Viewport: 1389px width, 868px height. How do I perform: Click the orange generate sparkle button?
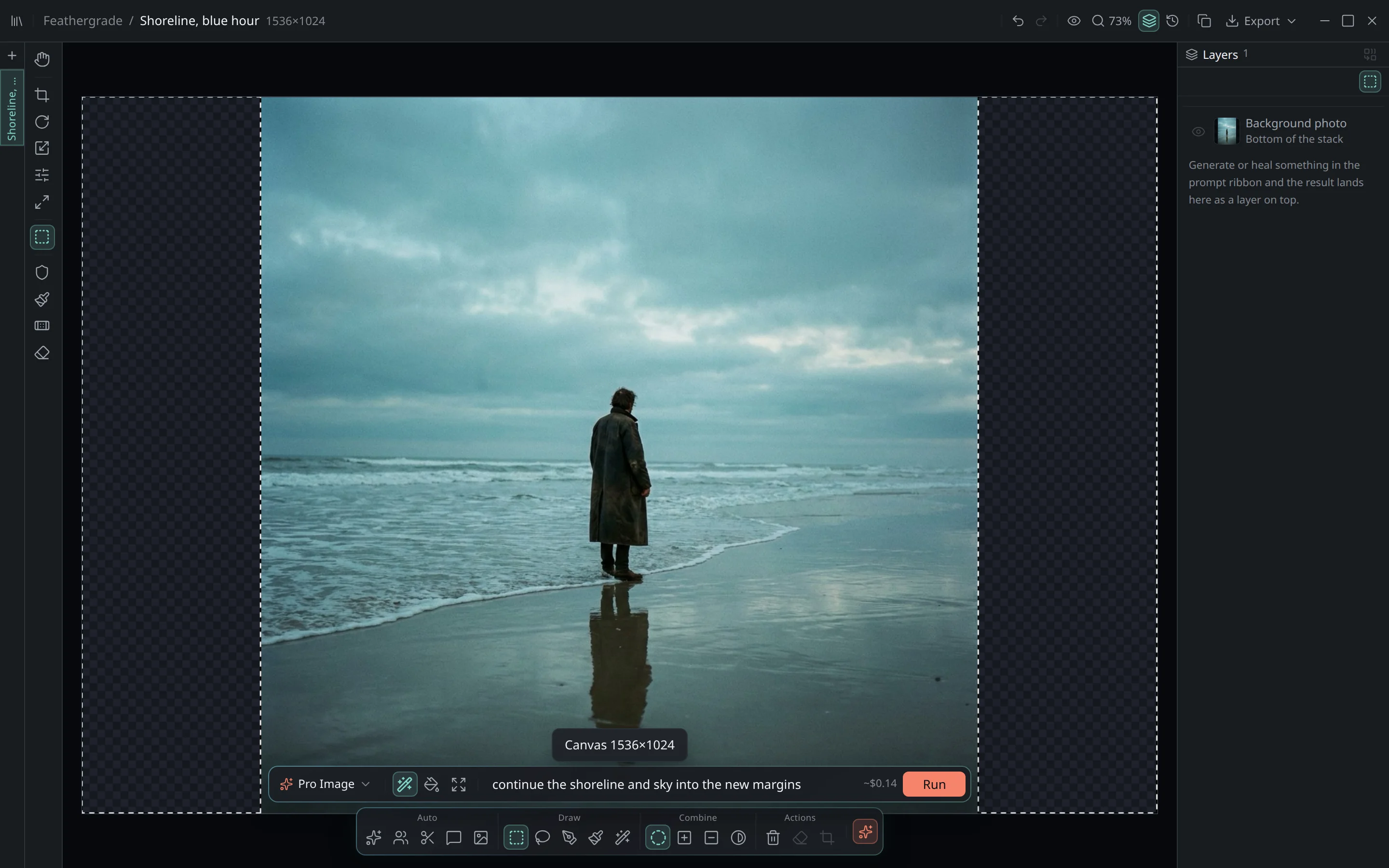pyautogui.click(x=865, y=831)
